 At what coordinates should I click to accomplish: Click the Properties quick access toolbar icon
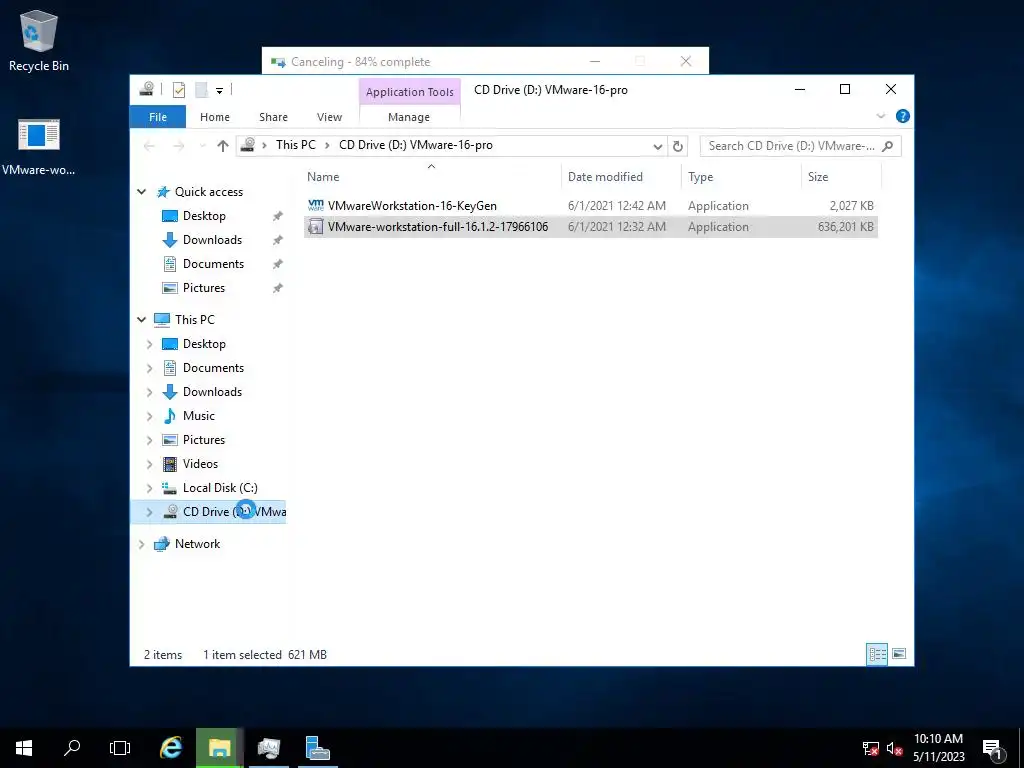(178, 90)
